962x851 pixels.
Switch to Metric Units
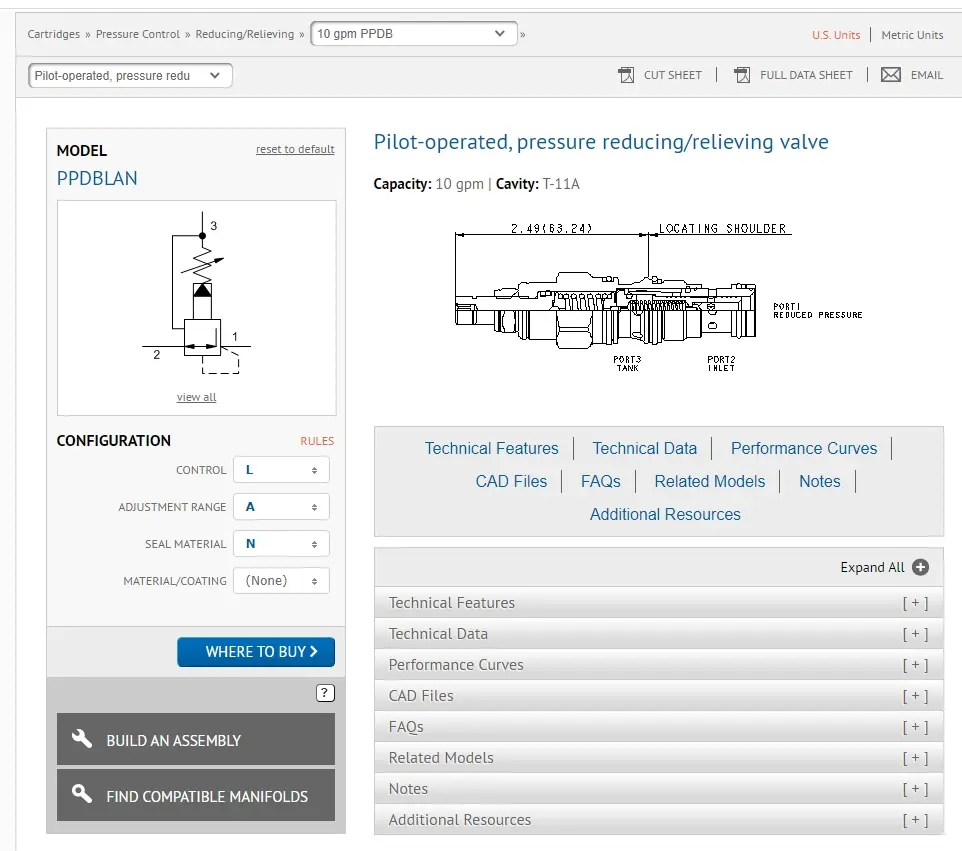(912, 35)
